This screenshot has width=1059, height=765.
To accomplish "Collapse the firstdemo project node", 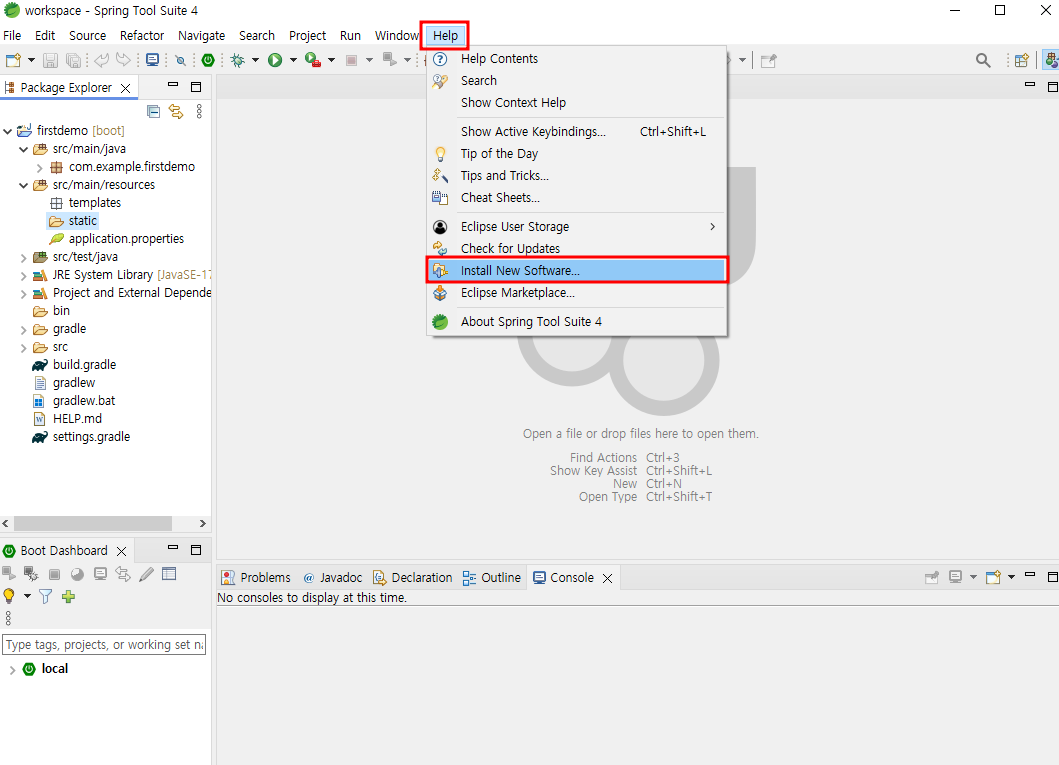I will [8, 131].
